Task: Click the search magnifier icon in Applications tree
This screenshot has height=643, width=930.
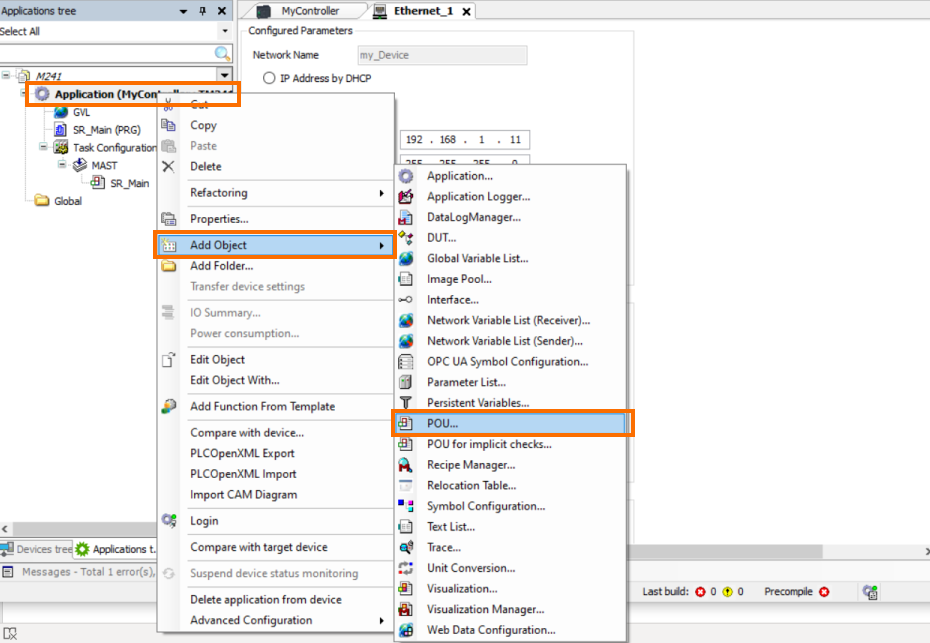Action: coord(223,53)
